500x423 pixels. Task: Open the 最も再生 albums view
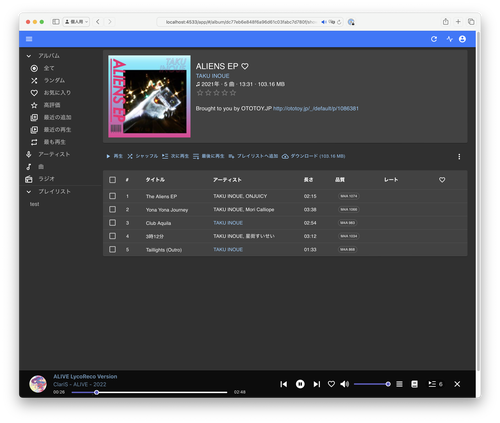tap(55, 142)
